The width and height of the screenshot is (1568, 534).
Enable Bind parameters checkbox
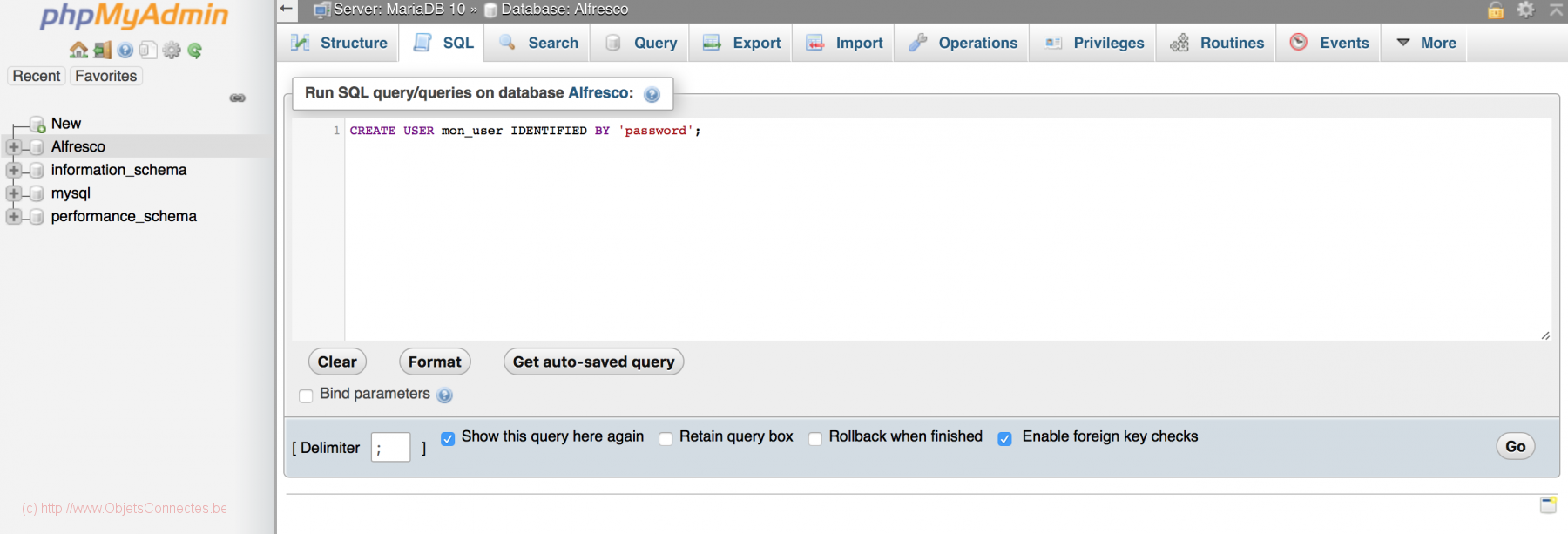(306, 395)
